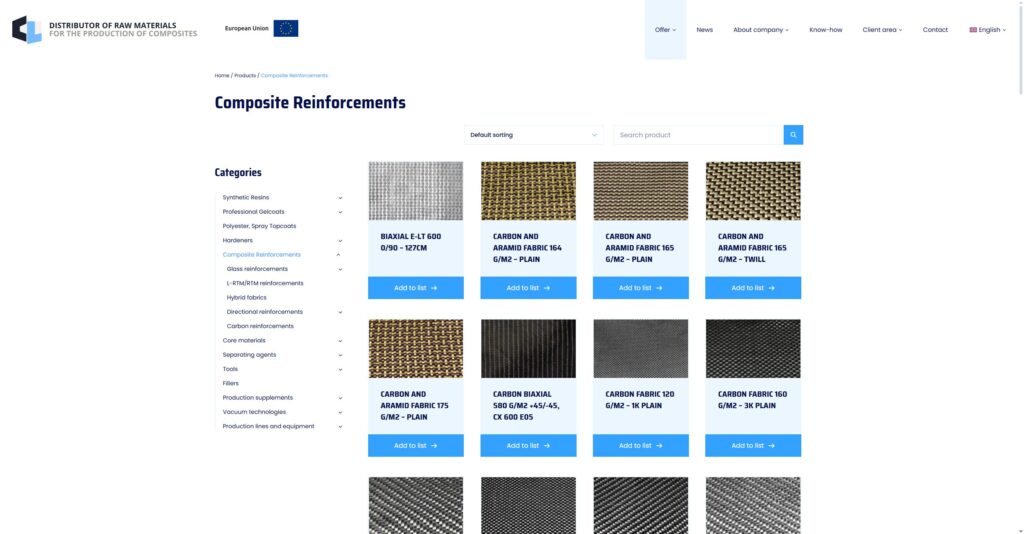Expand the Vacuum technologies category arrow
This screenshot has width=1024, height=534.
340,412
